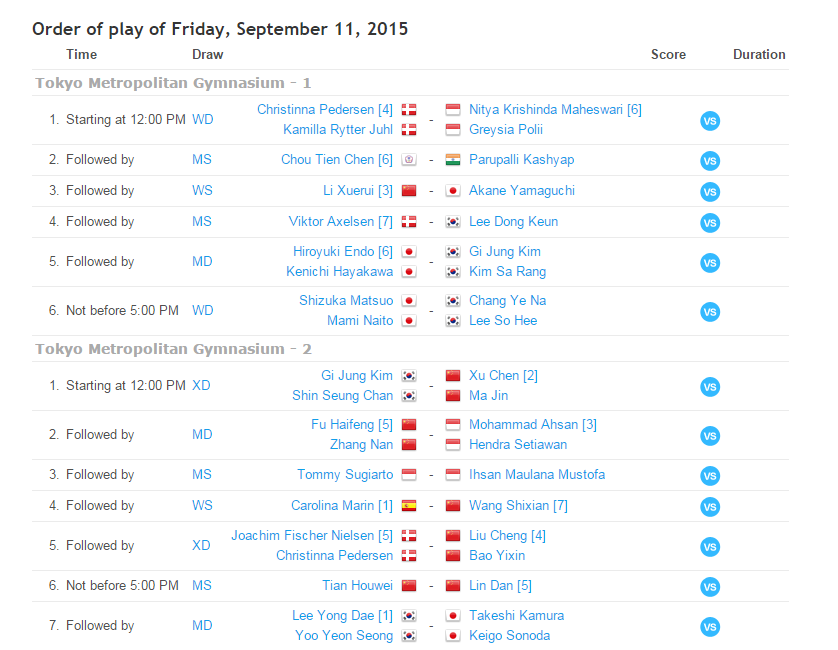This screenshot has height=650, width=838.
Task: Click player link Joachim Fischer Nielsen [5]
Action: click(x=312, y=535)
